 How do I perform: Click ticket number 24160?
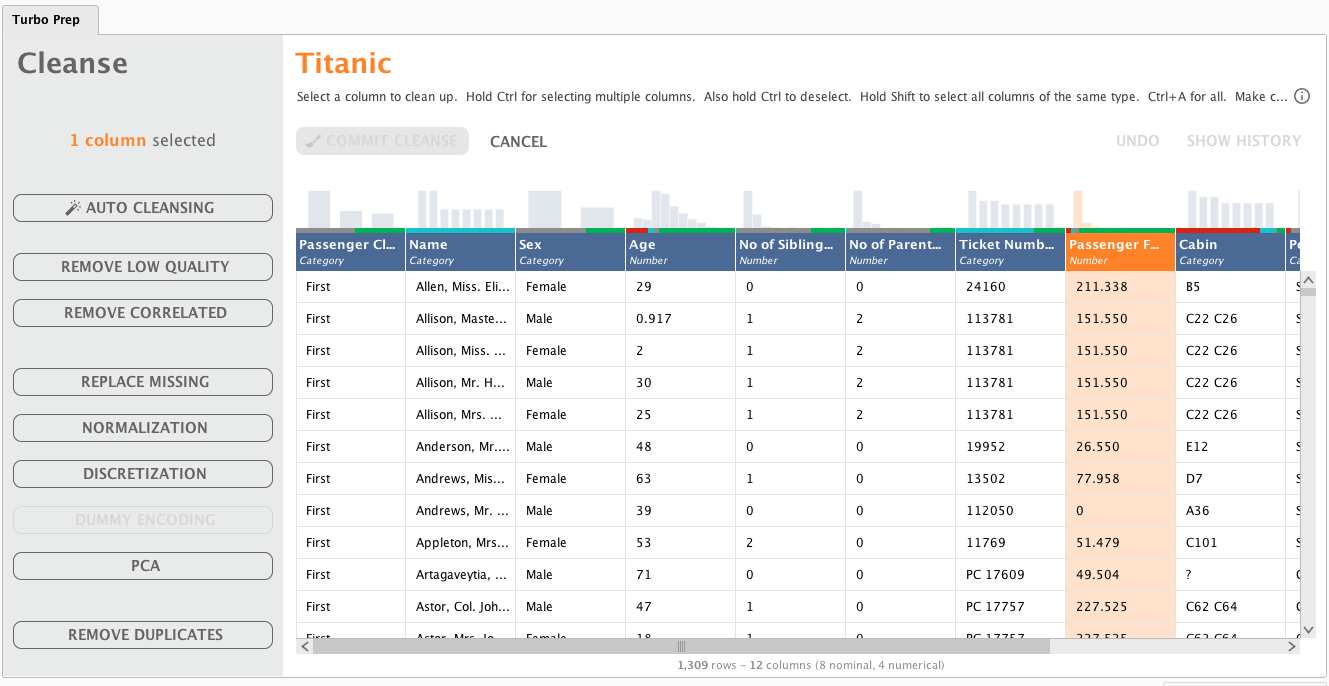tap(1010, 287)
